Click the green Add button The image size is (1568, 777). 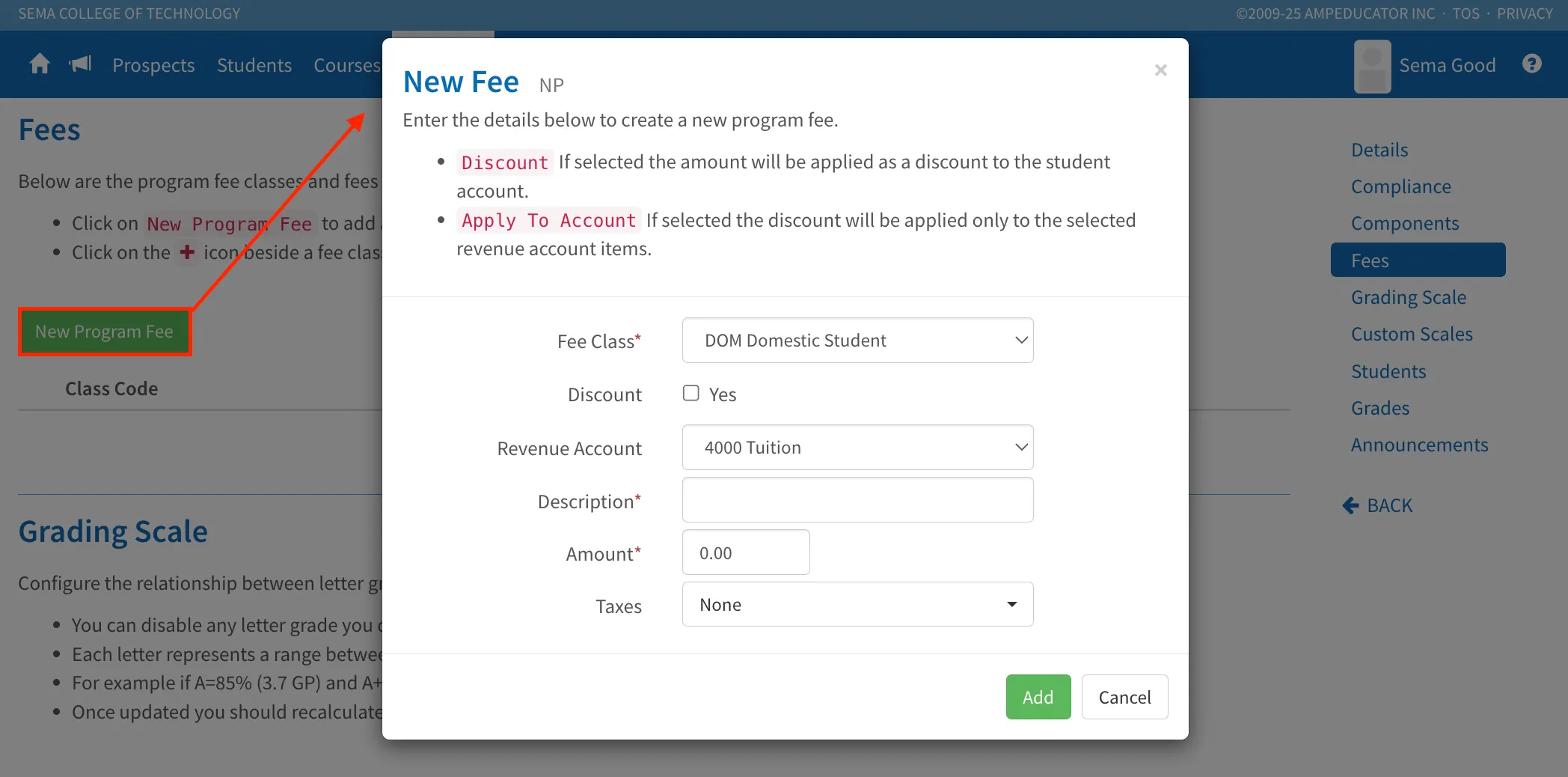point(1038,697)
